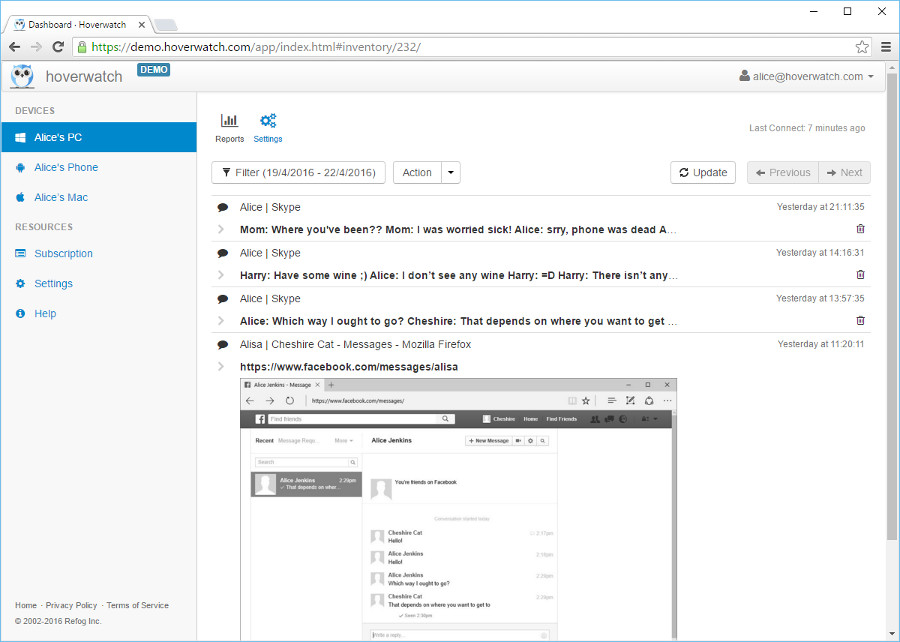Expand the Harry wine conversation row
This screenshot has height=642, width=900.
[222, 276]
